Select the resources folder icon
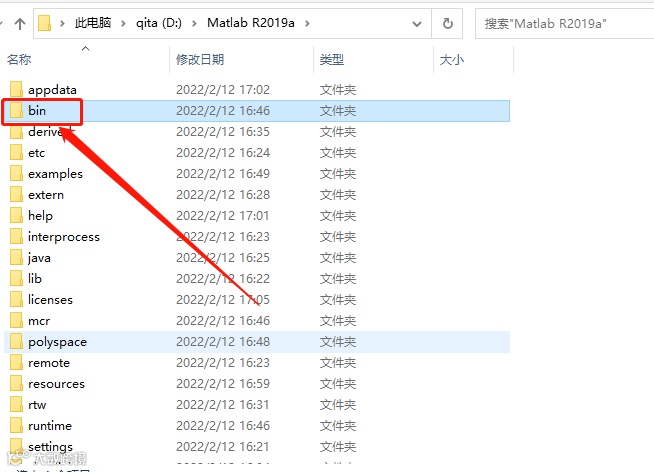The height and width of the screenshot is (472, 654). [16, 383]
